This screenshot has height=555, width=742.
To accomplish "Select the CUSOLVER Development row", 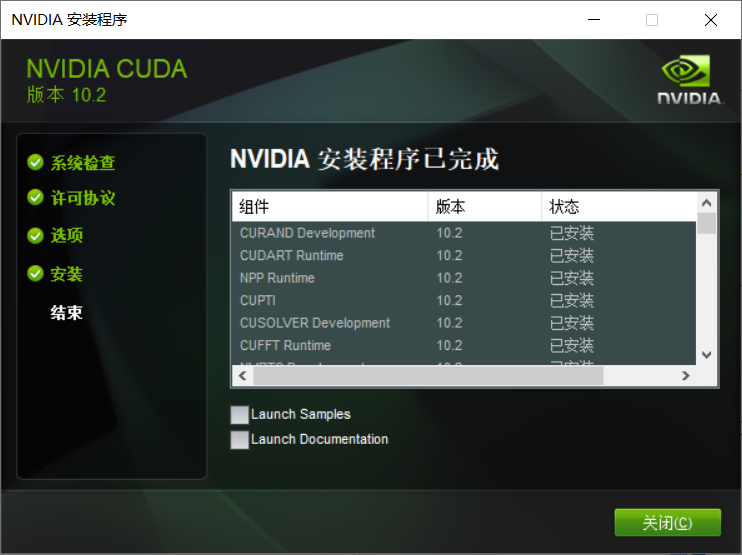I will [464, 323].
